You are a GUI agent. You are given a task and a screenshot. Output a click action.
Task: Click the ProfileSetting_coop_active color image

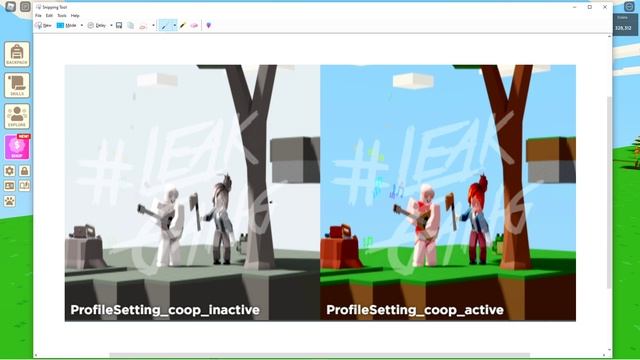point(448,193)
